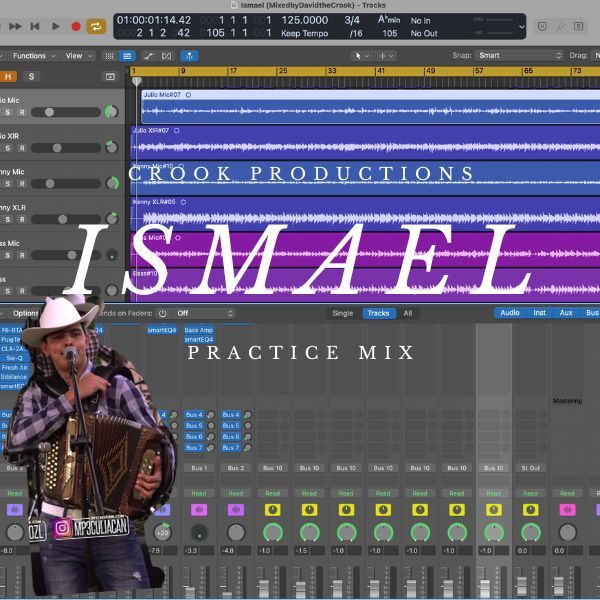600x600 pixels.
Task: Open the CLA-2A plugin slot
Action: [x=13, y=349]
